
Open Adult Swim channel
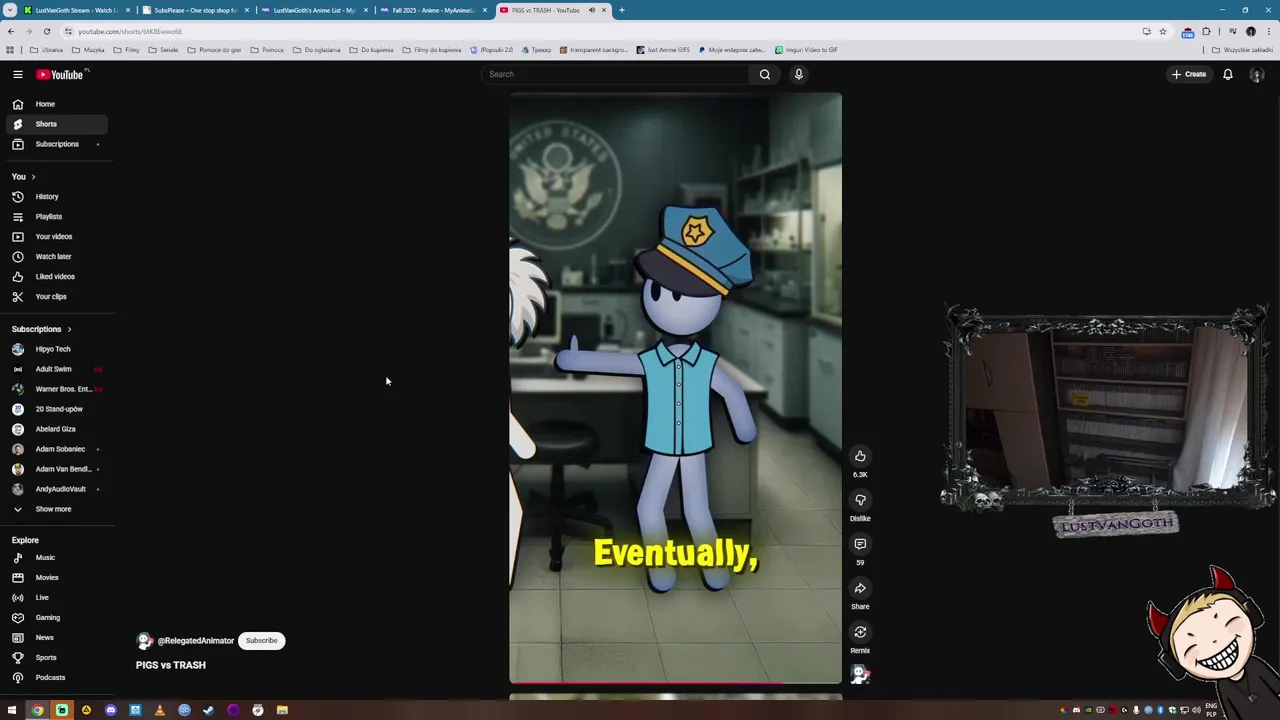pos(57,369)
